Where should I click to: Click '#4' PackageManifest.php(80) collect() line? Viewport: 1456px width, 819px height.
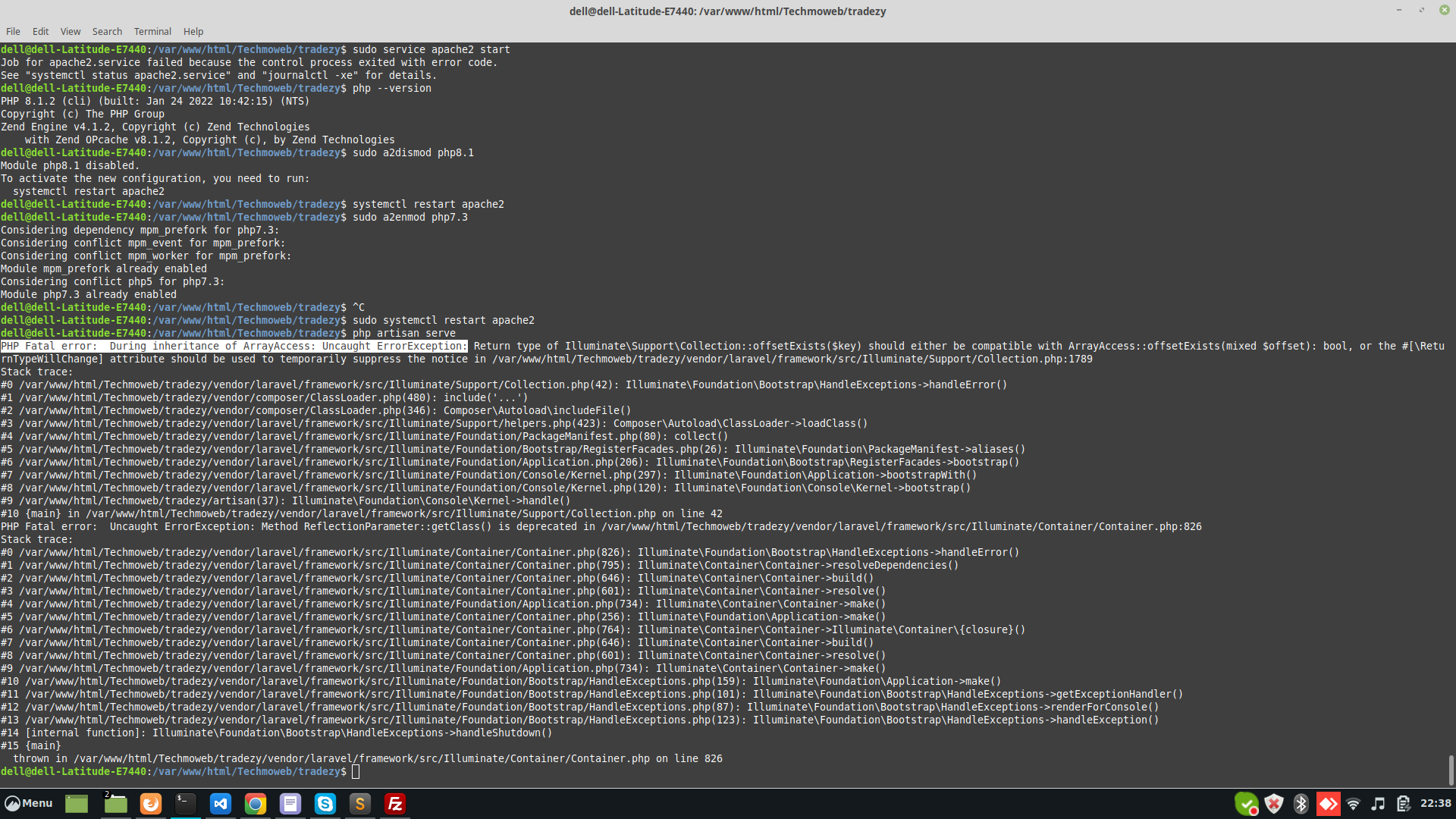pyautogui.click(x=364, y=436)
